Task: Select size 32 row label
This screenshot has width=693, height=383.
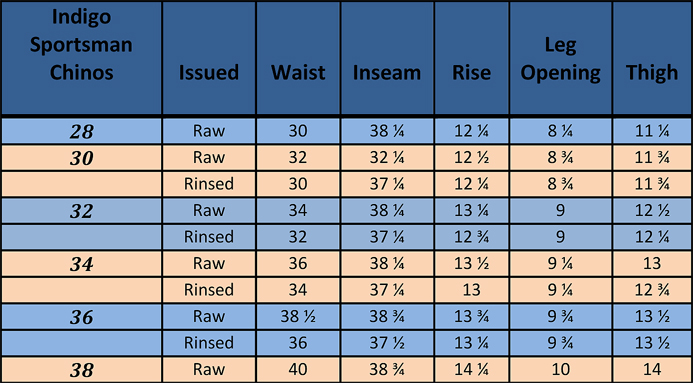Action: click(x=81, y=211)
